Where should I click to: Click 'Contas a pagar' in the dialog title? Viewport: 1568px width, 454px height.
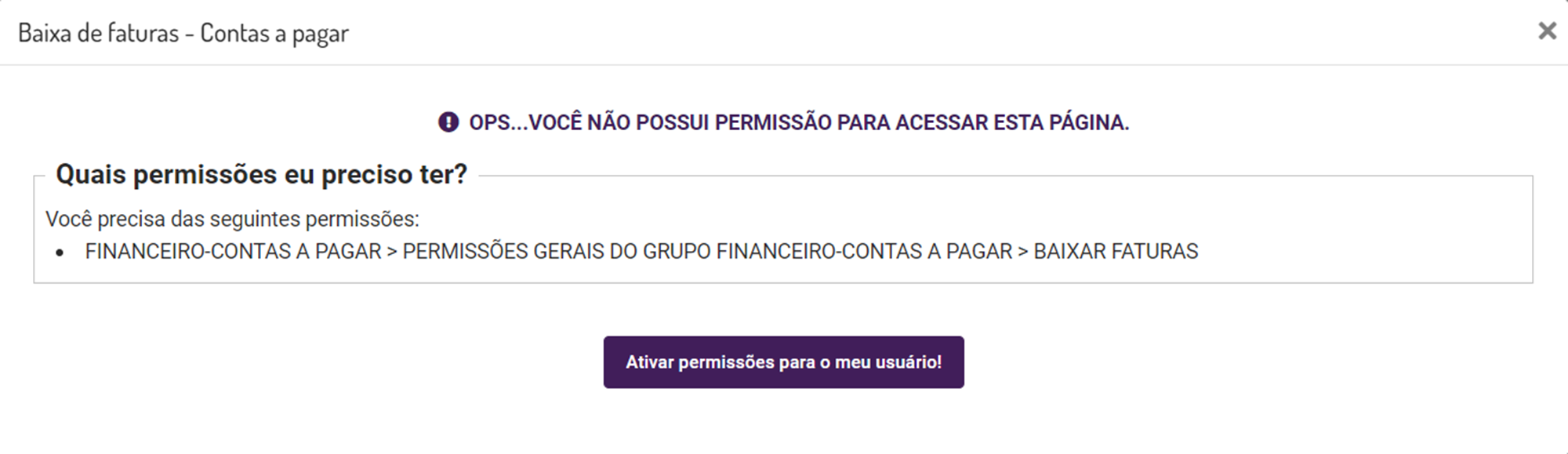coord(274,33)
